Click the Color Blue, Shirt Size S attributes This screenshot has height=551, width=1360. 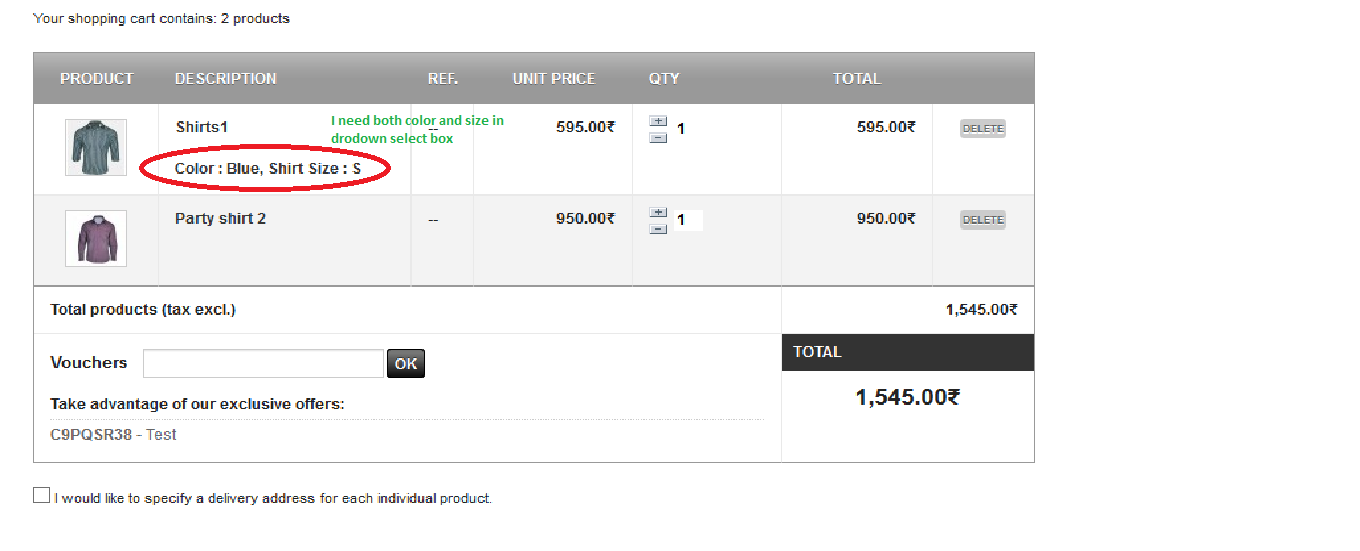pyautogui.click(x=267, y=169)
